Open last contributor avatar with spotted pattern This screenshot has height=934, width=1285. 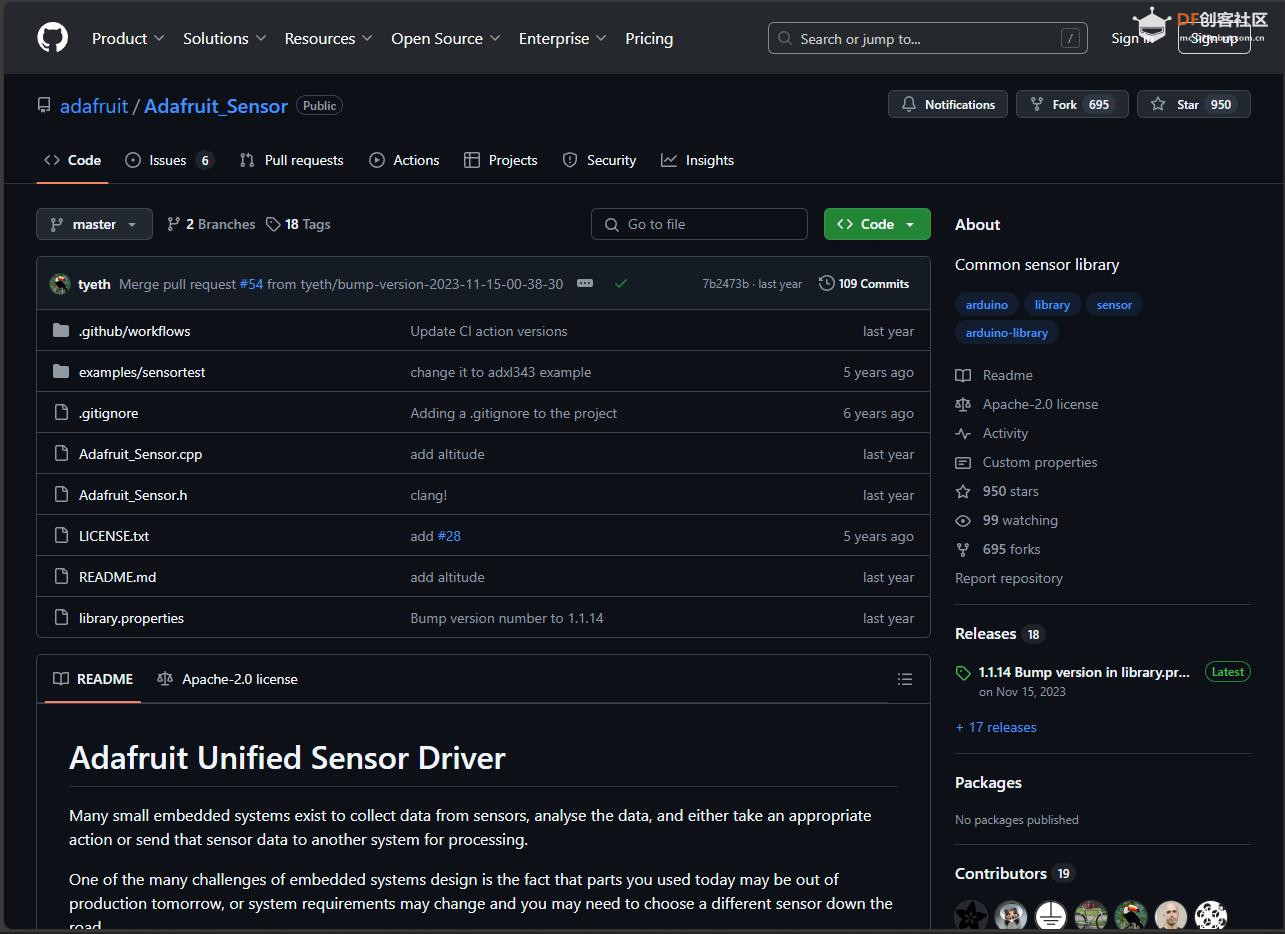[1211, 916]
